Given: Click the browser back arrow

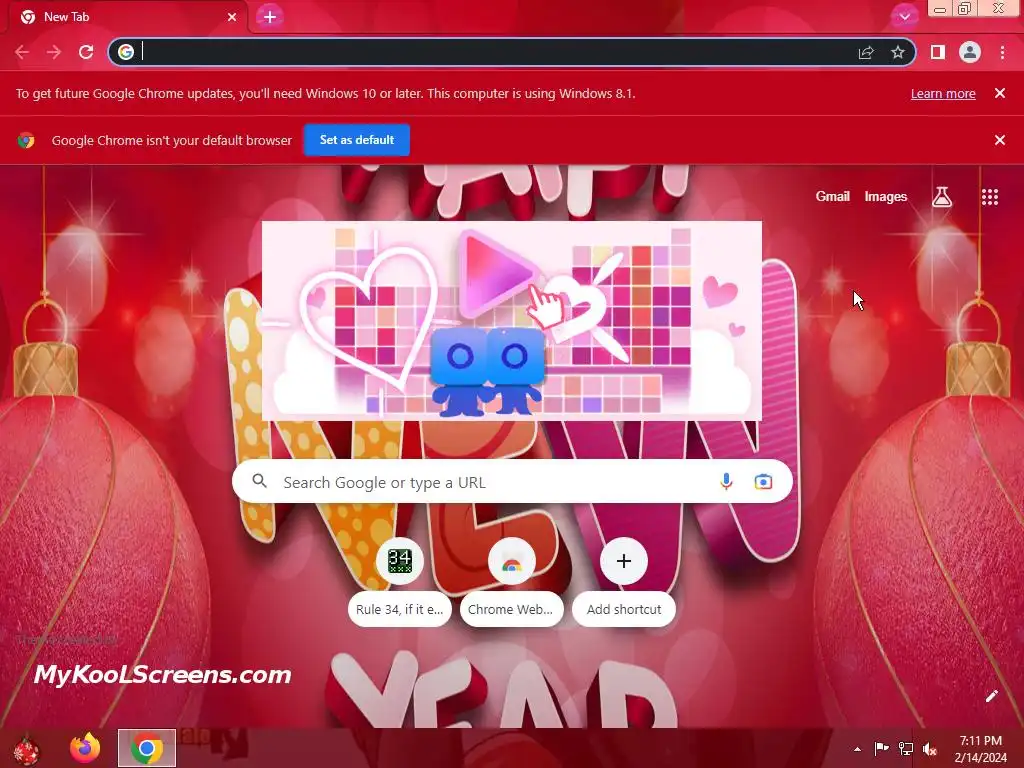Looking at the screenshot, I should click(x=22, y=52).
